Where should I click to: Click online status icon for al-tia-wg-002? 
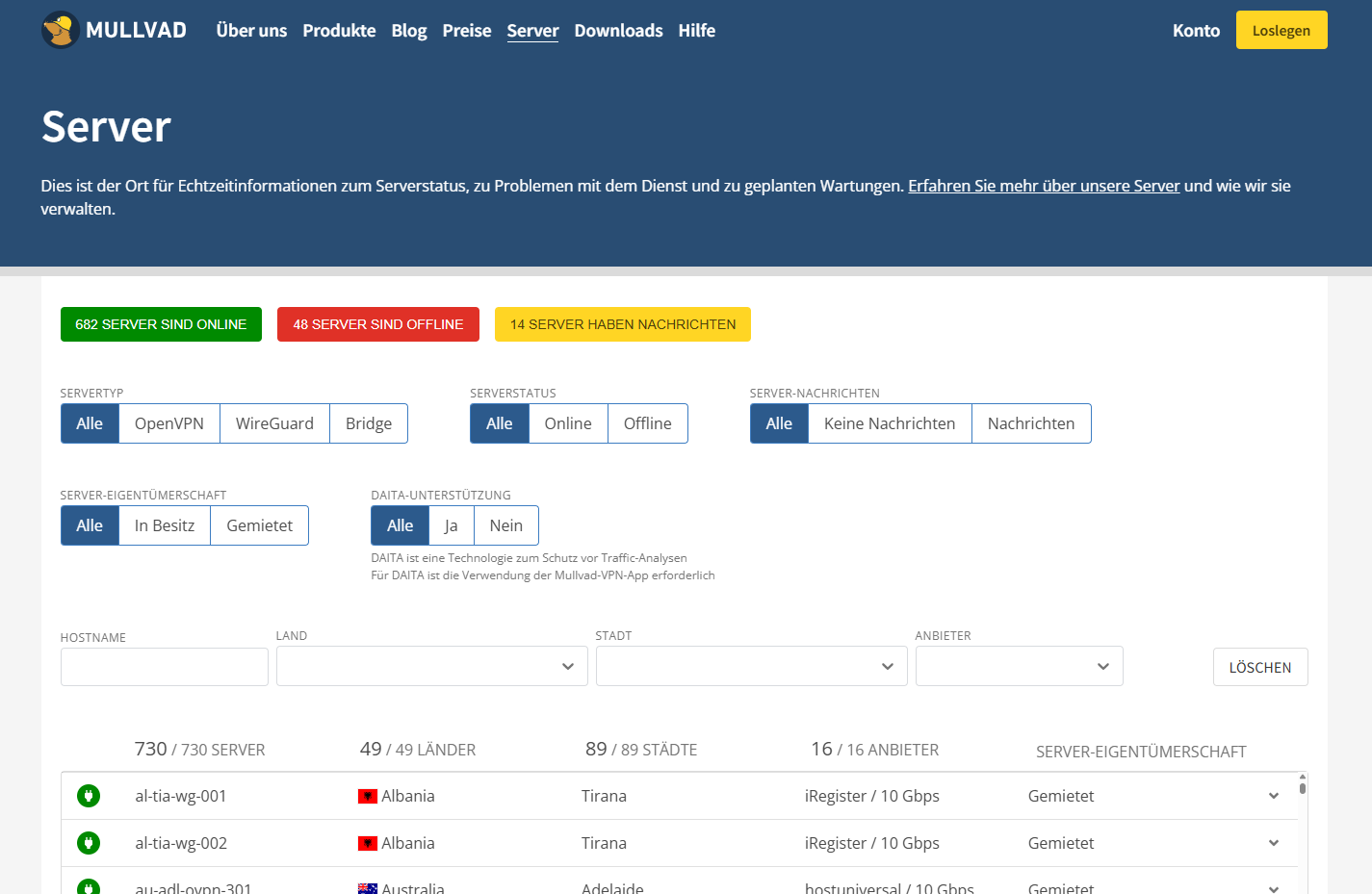[x=89, y=843]
